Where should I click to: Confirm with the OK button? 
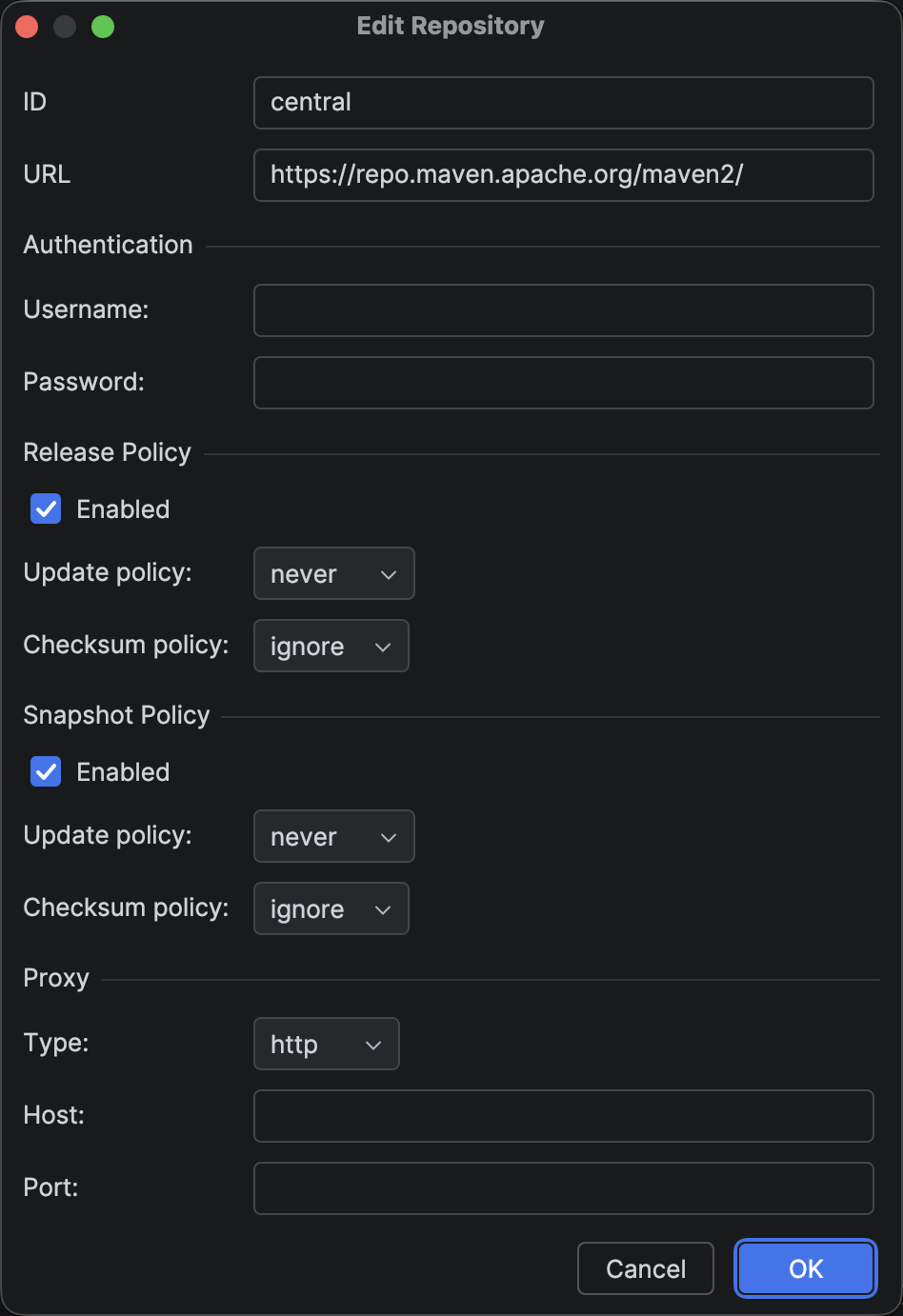pyautogui.click(x=805, y=1268)
